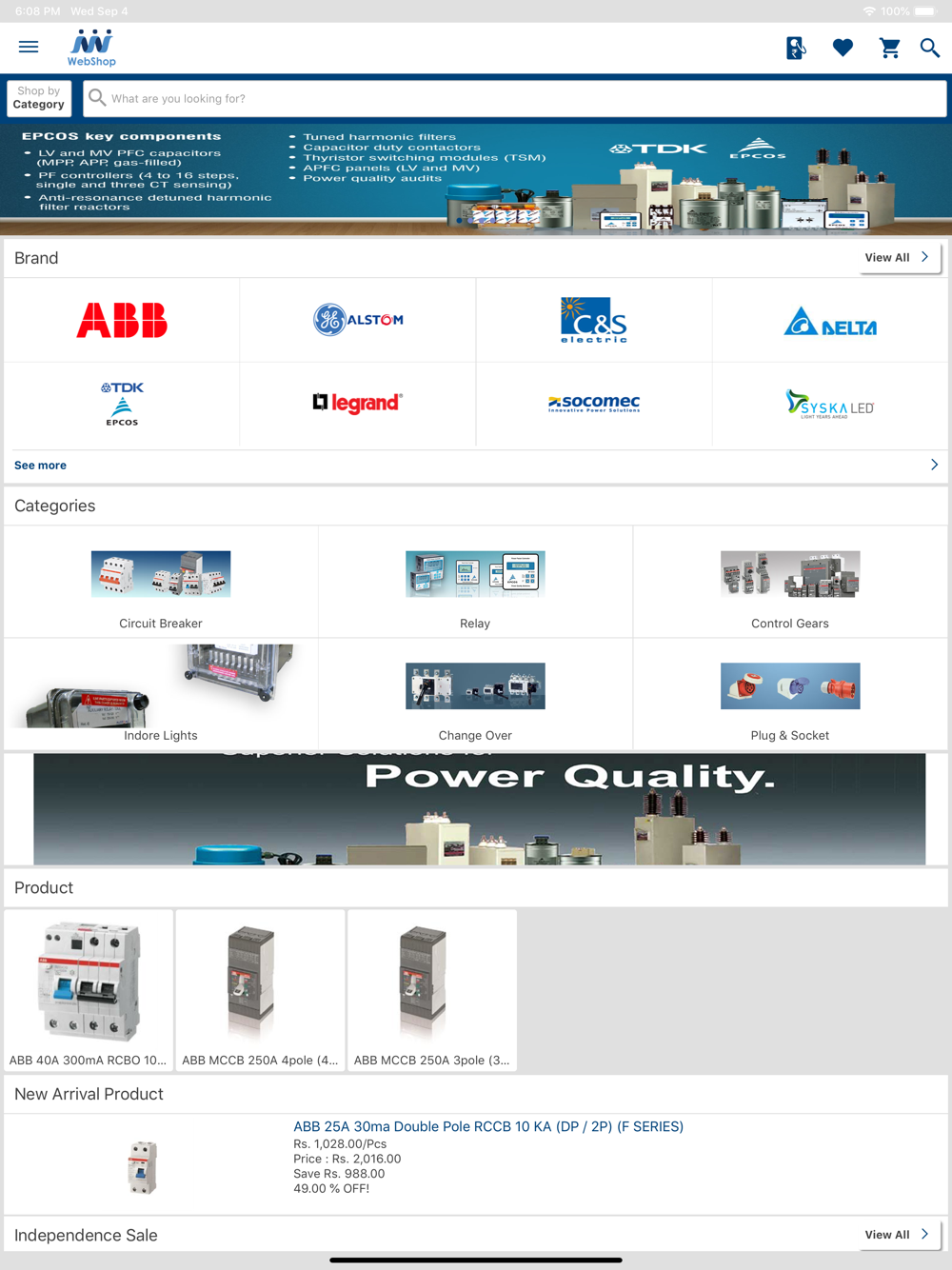Screen dimensions: 952x1270
Task: Select the ABB brand logo
Action: pyautogui.click(x=122, y=320)
